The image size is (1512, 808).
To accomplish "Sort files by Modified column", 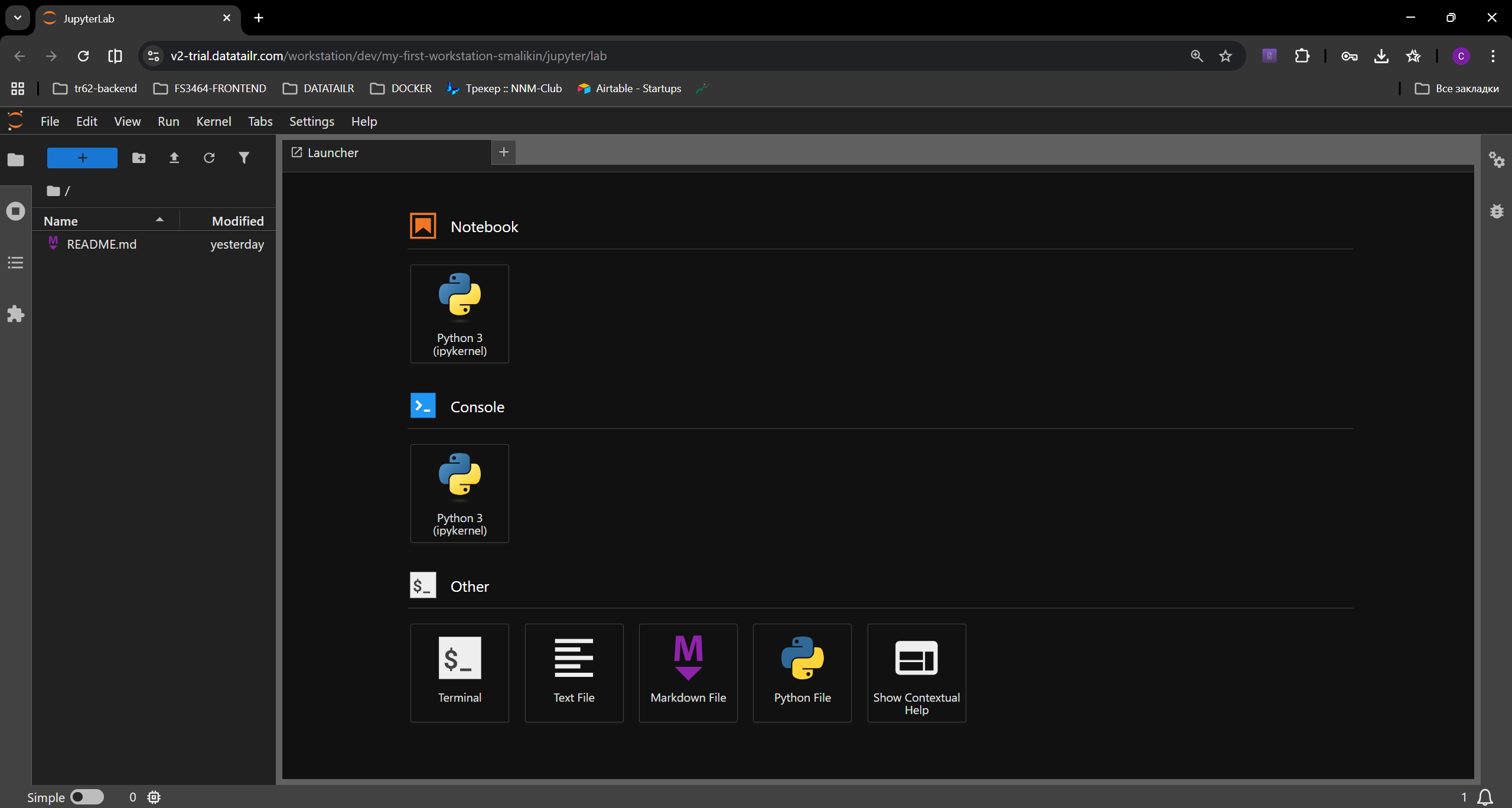I will [229, 221].
